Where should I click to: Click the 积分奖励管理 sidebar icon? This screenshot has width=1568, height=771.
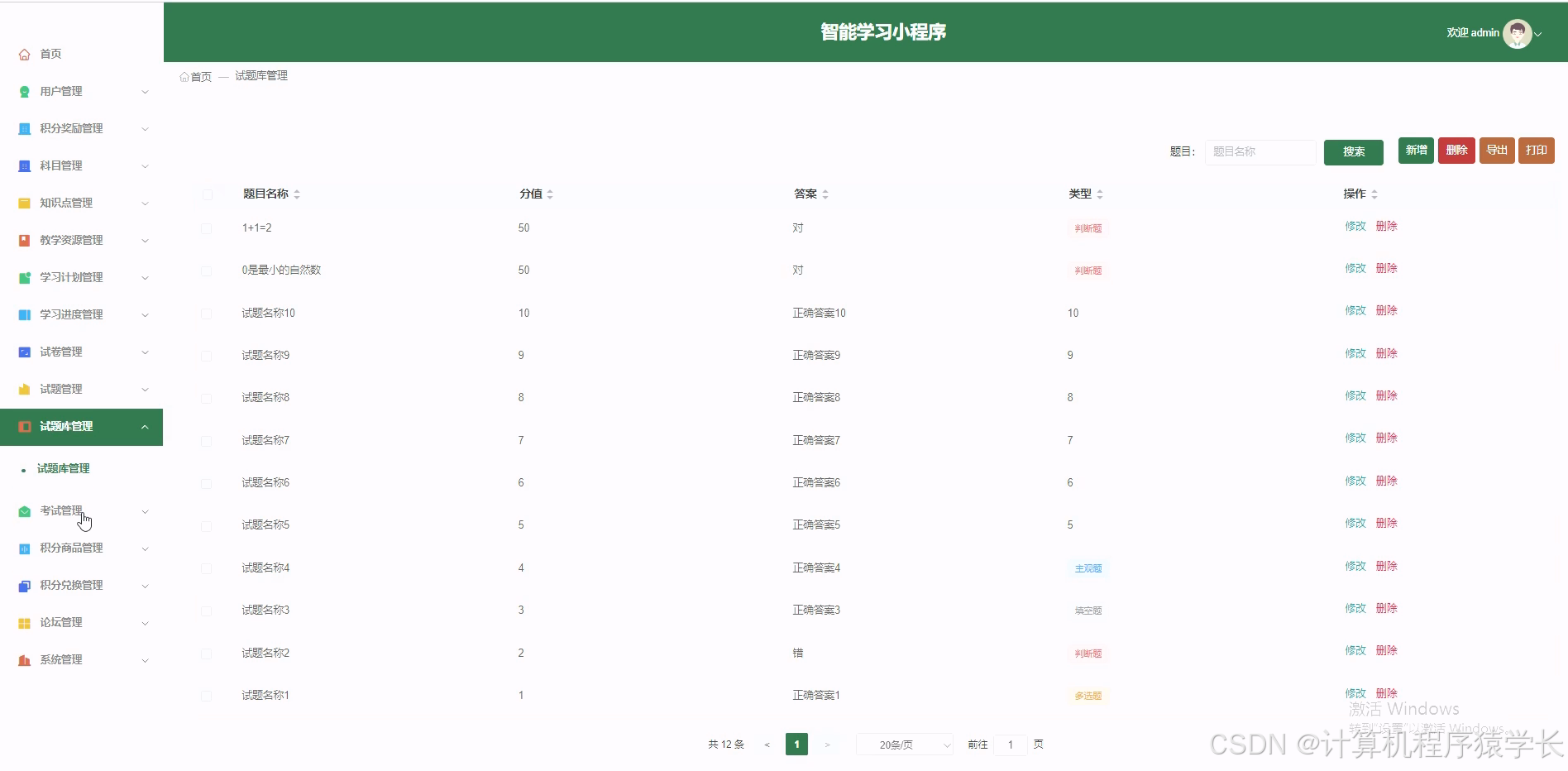click(x=23, y=128)
